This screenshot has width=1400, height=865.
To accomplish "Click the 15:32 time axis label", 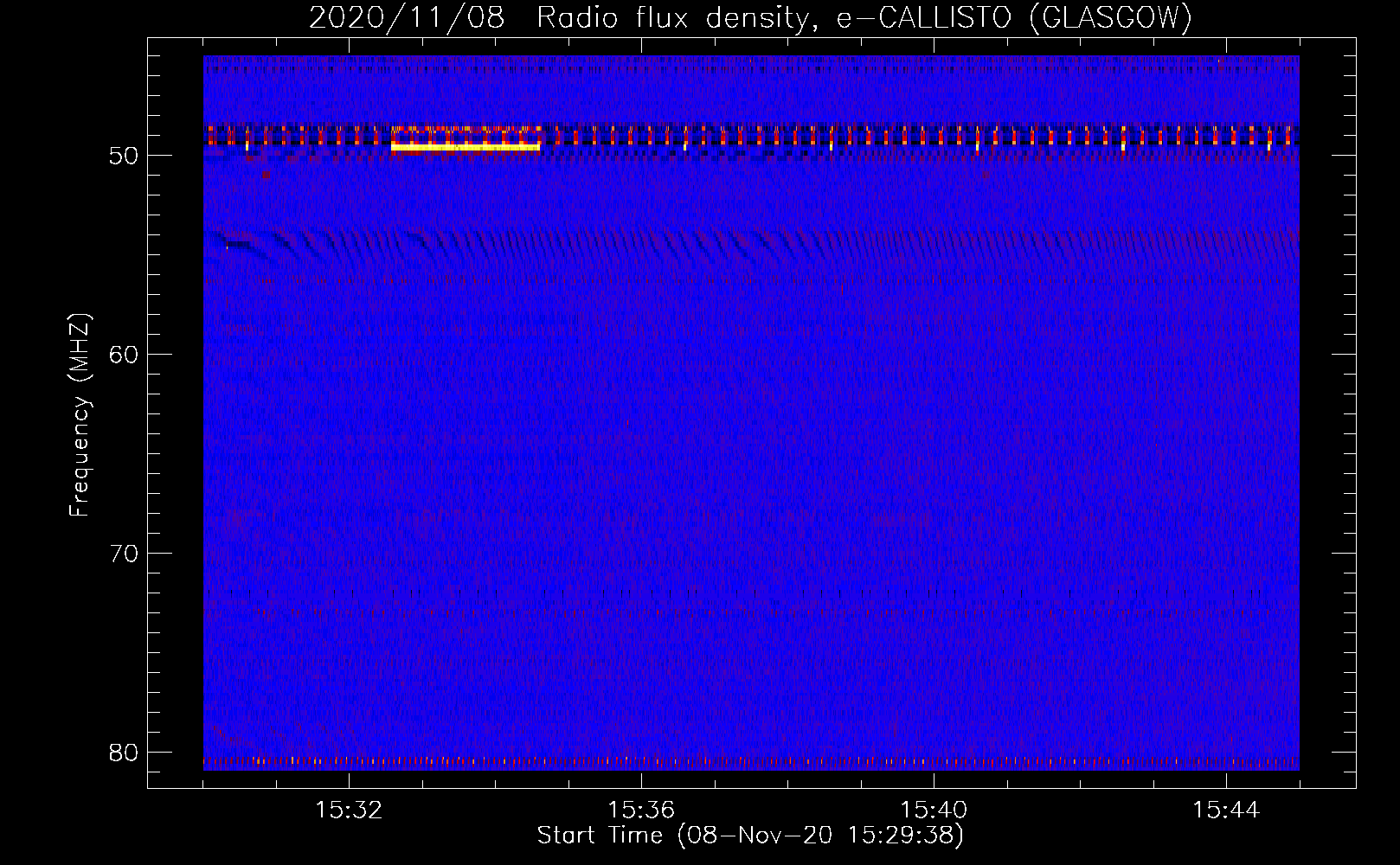I will pyautogui.click(x=349, y=811).
